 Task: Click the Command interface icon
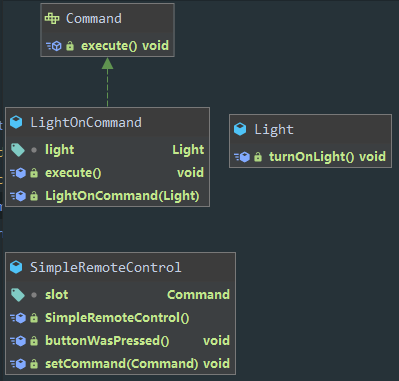[x=52, y=18]
